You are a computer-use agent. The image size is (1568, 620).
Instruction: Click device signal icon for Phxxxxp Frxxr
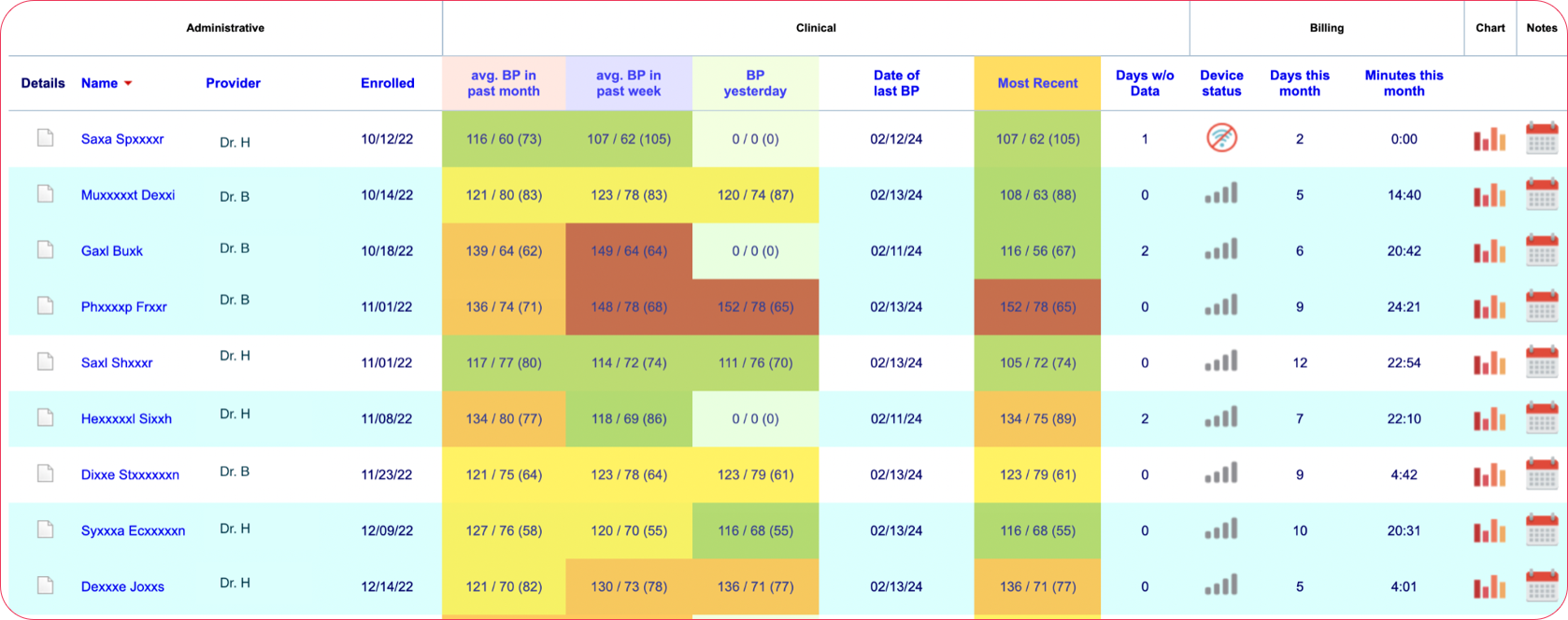tap(1221, 305)
